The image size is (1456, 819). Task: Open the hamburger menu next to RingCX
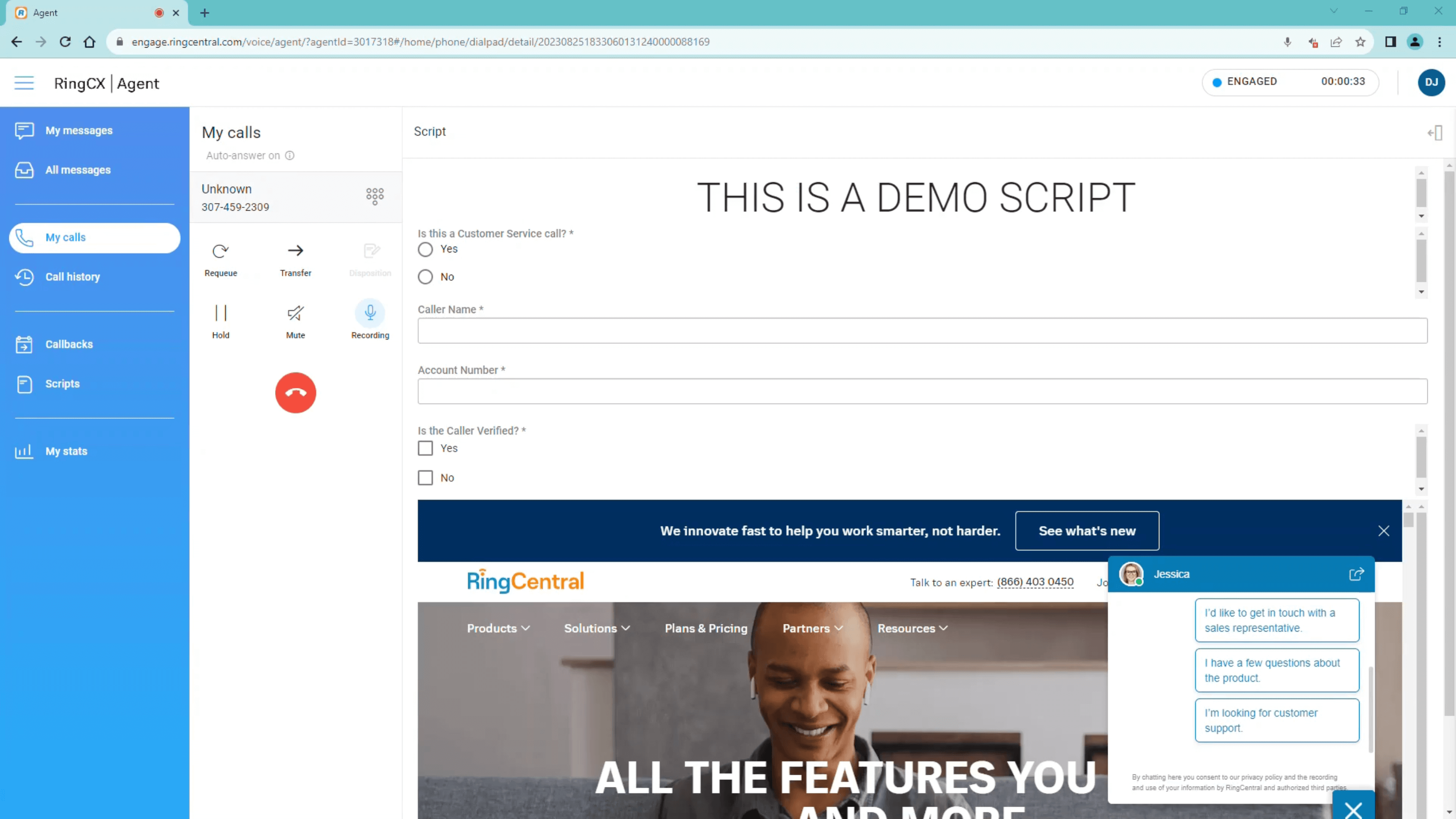coord(24,83)
